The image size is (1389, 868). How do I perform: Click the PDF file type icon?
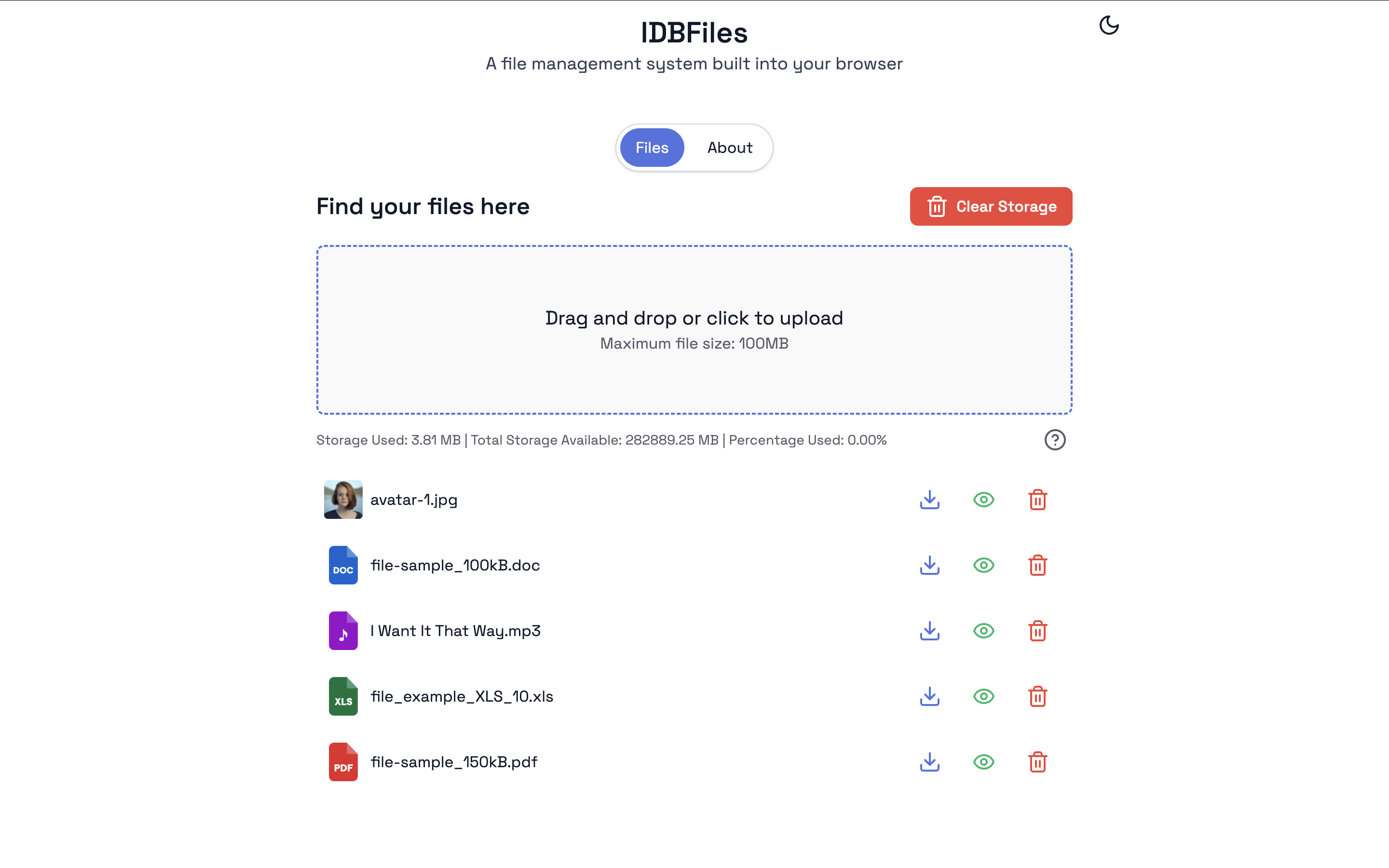(342, 762)
